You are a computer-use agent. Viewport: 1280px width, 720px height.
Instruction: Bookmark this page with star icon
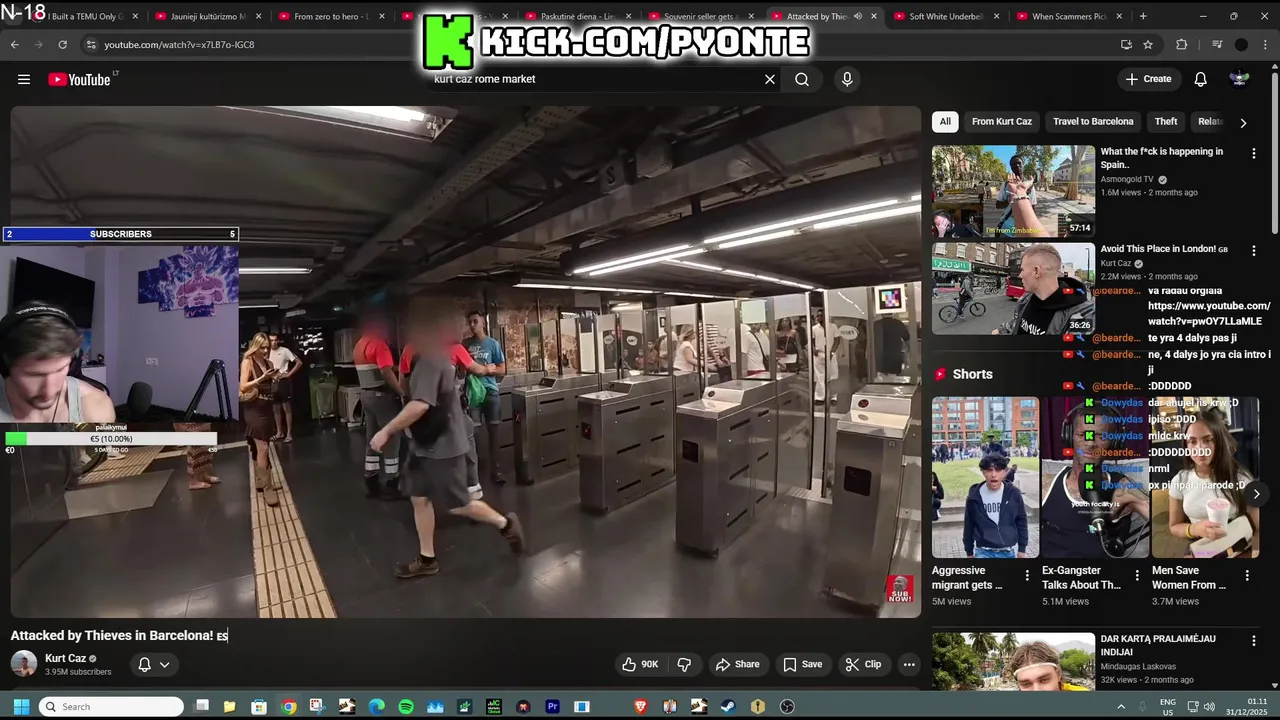(1148, 44)
